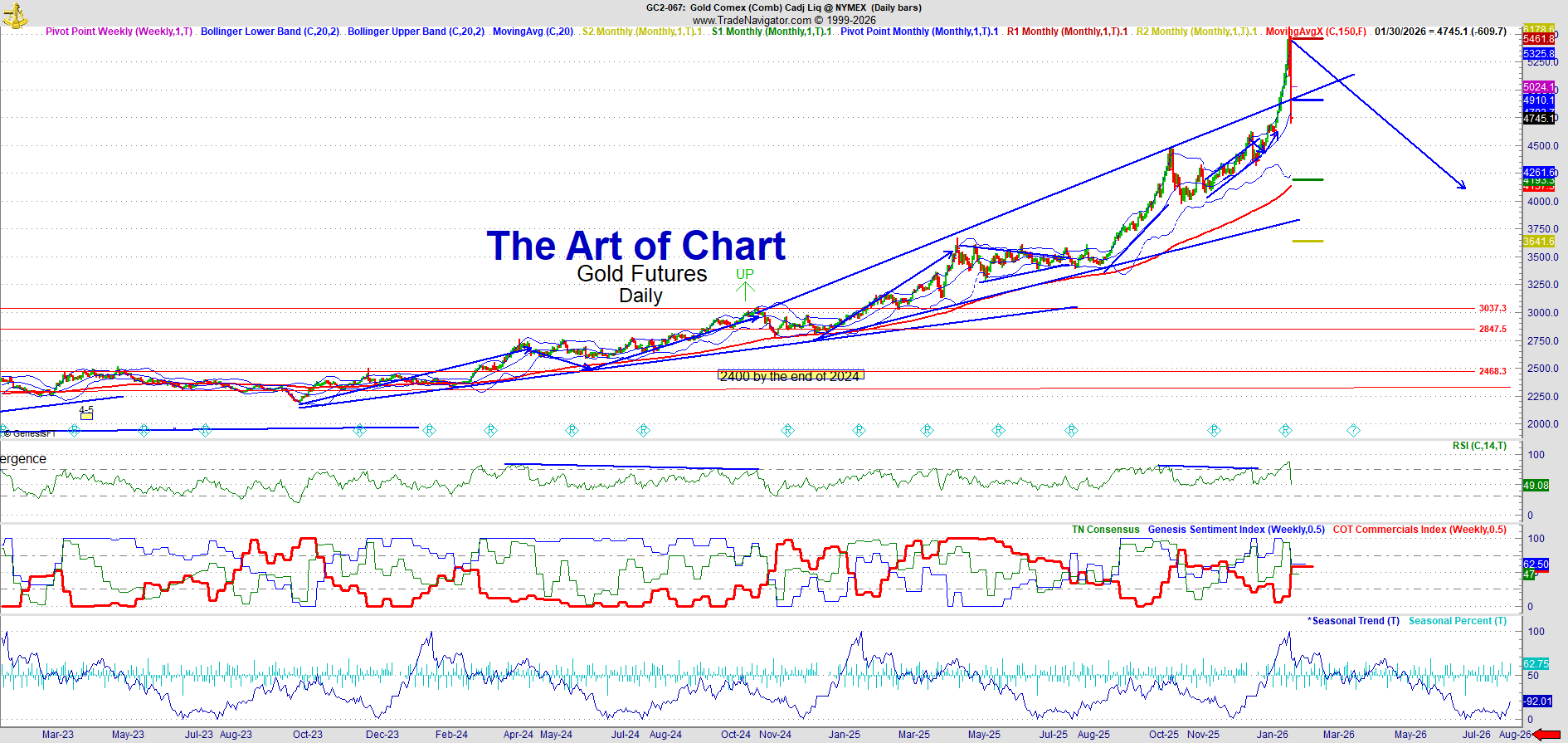Click the MovingAvgX (C,150,F) legend label
Screen dimensions: 1568x743
[x=1316, y=32]
